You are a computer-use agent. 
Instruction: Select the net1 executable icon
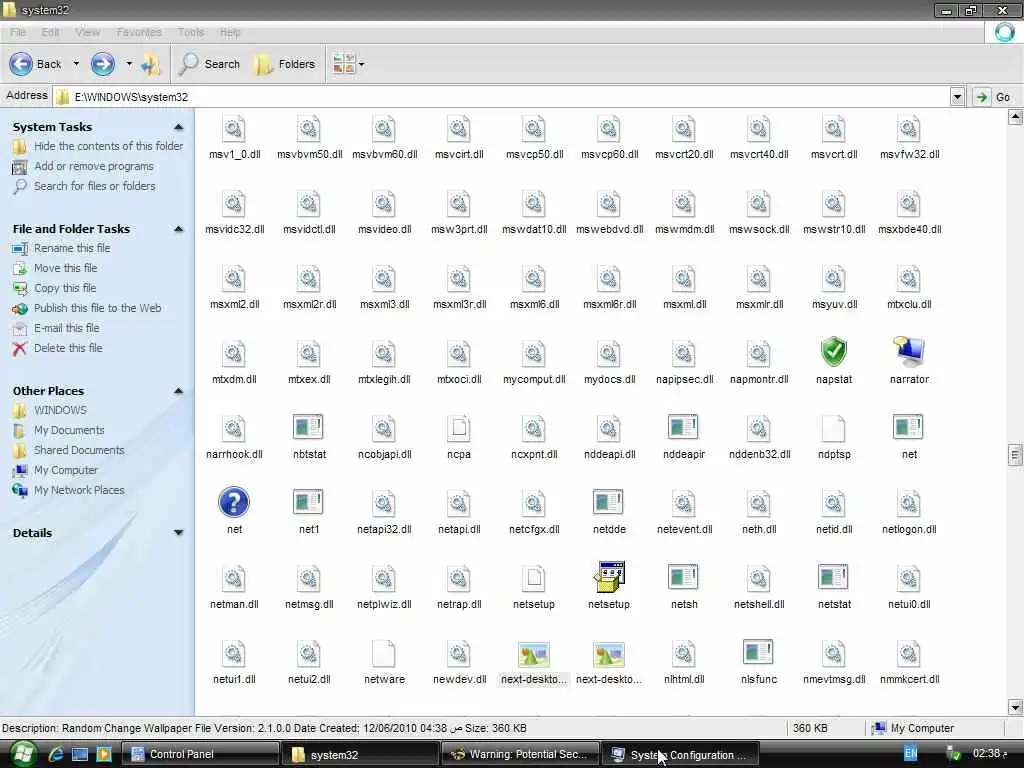click(x=308, y=502)
